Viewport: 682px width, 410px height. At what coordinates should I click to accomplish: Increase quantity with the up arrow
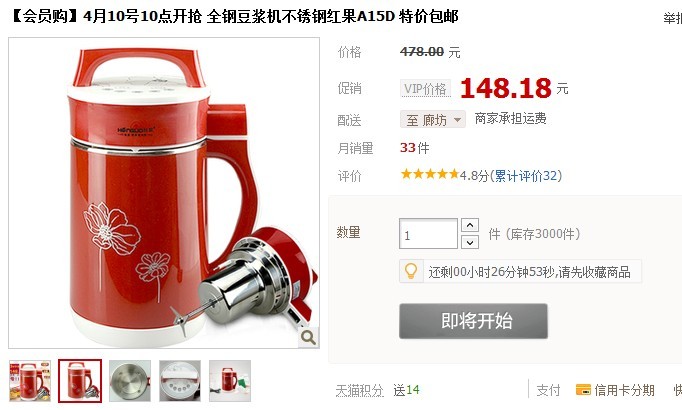point(470,225)
